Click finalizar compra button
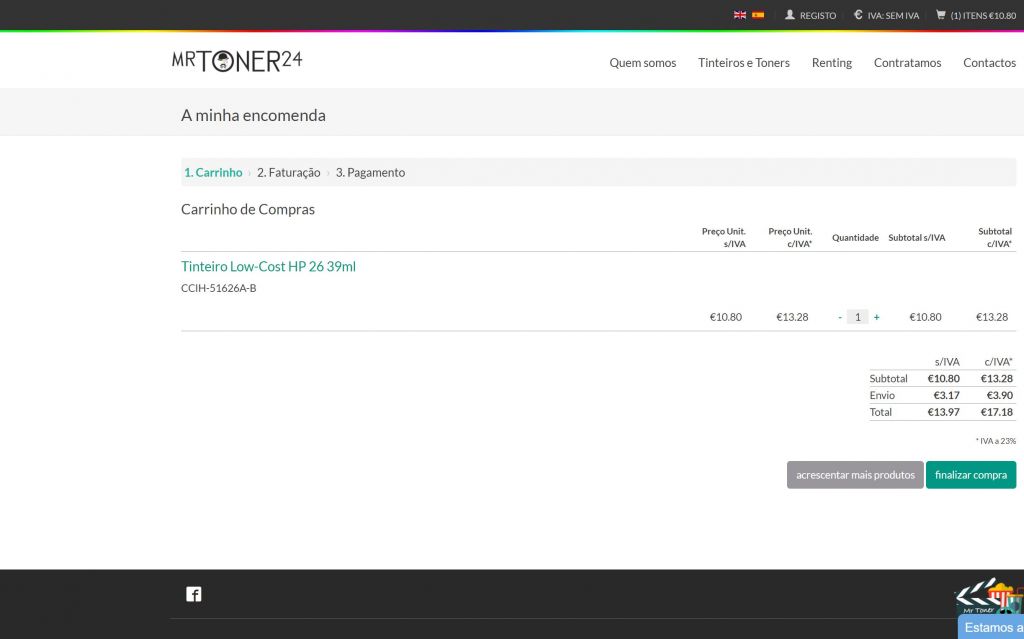1024x639 pixels. (970, 475)
